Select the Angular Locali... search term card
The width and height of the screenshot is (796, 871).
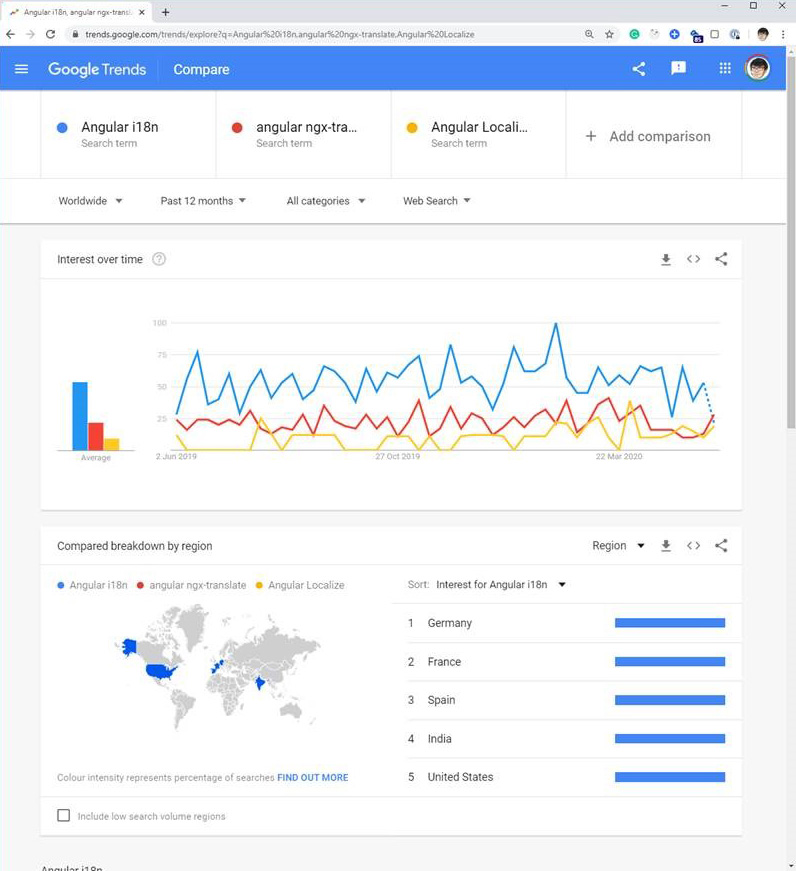(x=478, y=134)
